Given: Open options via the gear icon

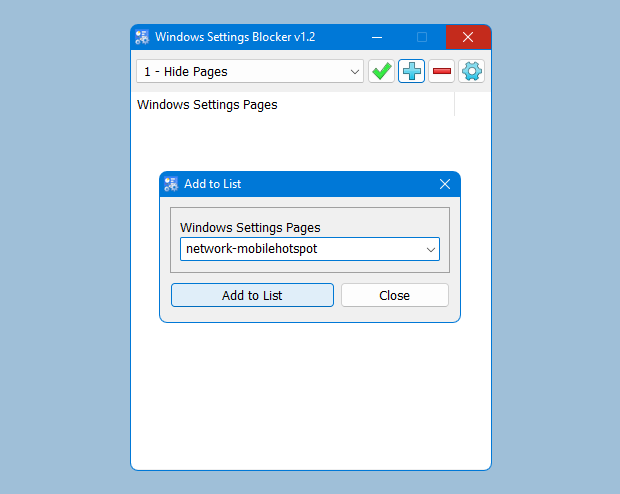Looking at the screenshot, I should [x=471, y=72].
